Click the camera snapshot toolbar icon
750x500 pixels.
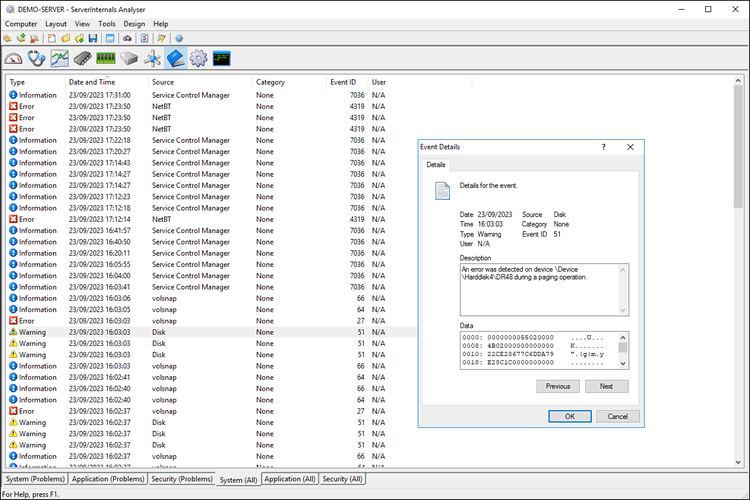coord(127,38)
